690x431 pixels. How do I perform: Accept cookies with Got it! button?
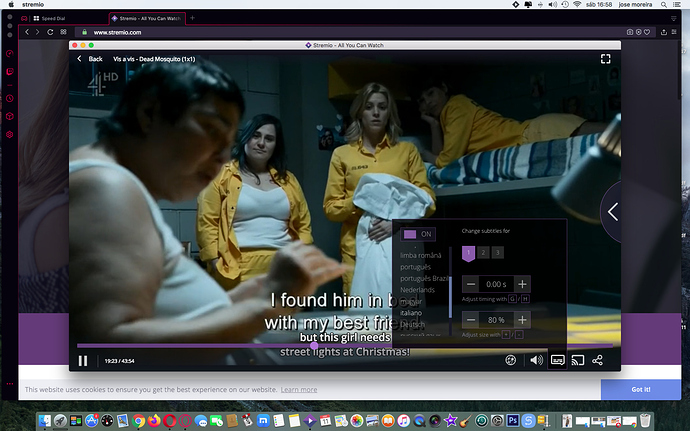pos(641,390)
